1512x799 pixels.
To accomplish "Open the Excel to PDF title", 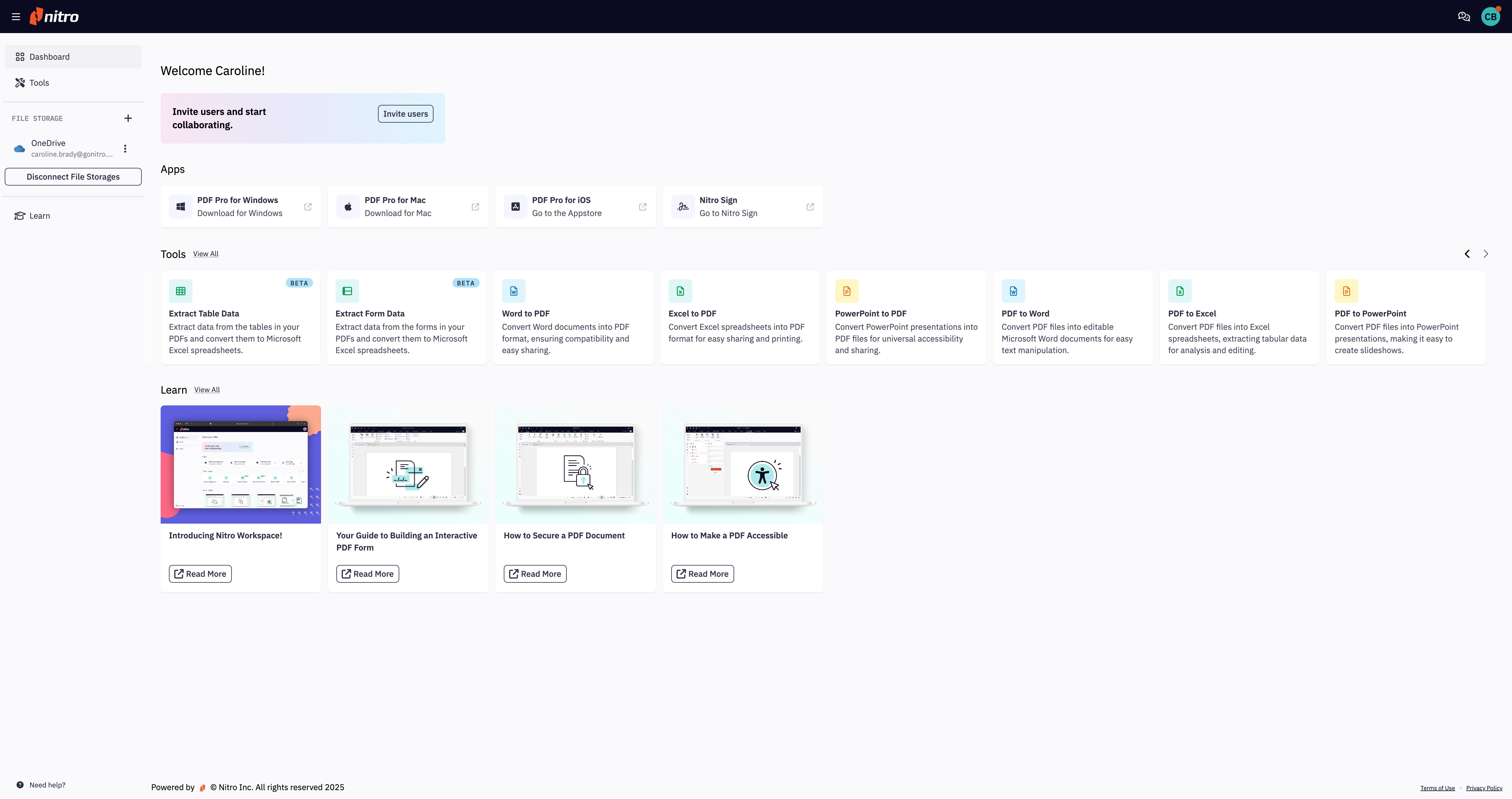I will tap(693, 314).
